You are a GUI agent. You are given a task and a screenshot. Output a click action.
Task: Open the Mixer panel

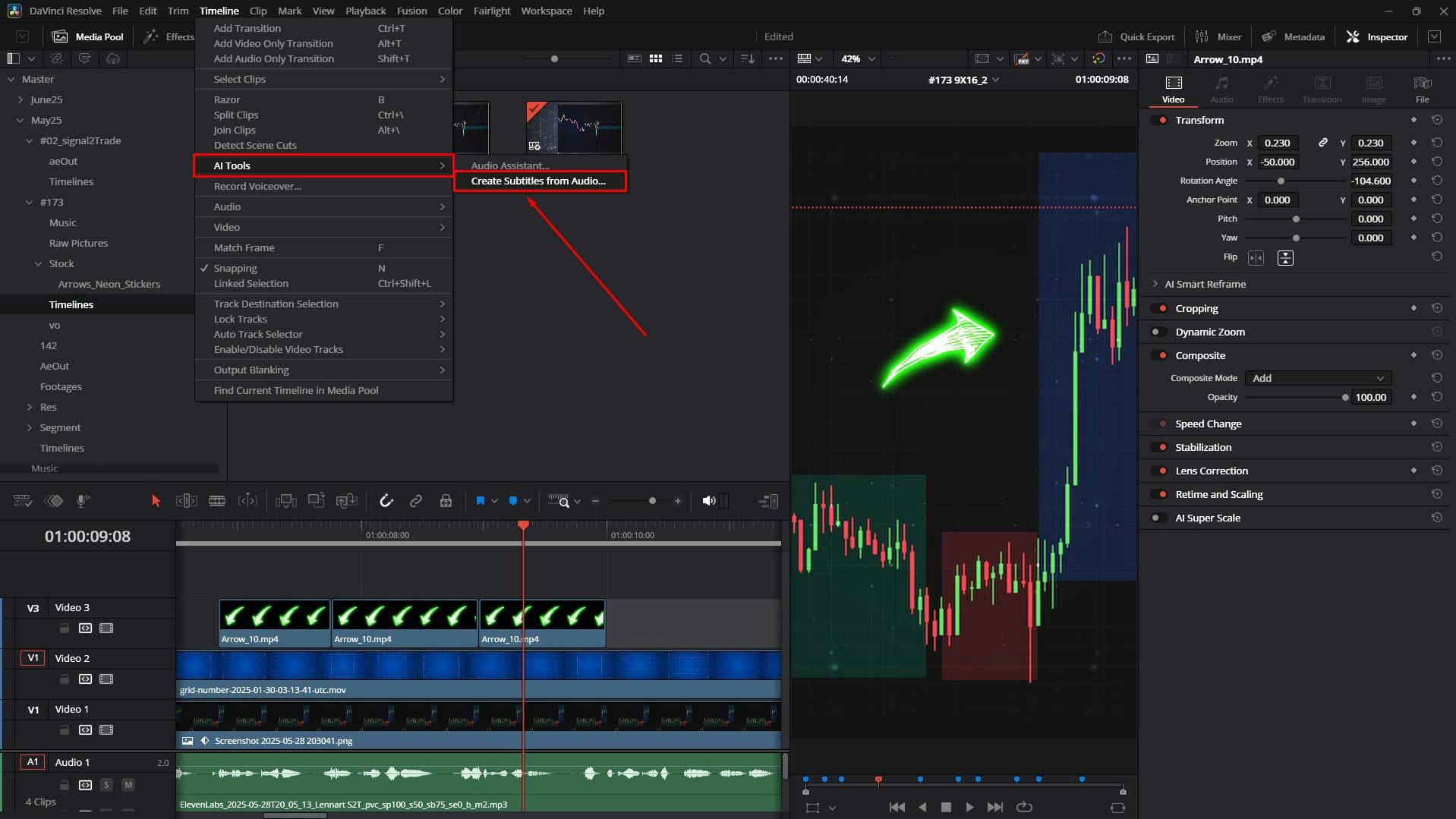[x=1218, y=36]
